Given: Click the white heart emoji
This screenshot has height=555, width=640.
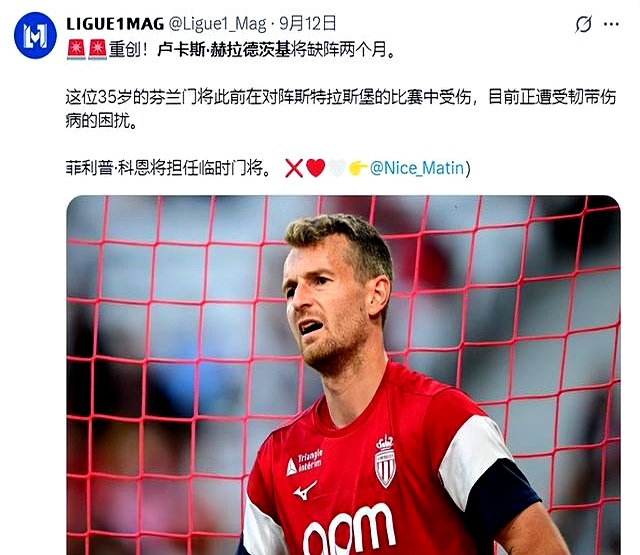Looking at the screenshot, I should [337, 168].
